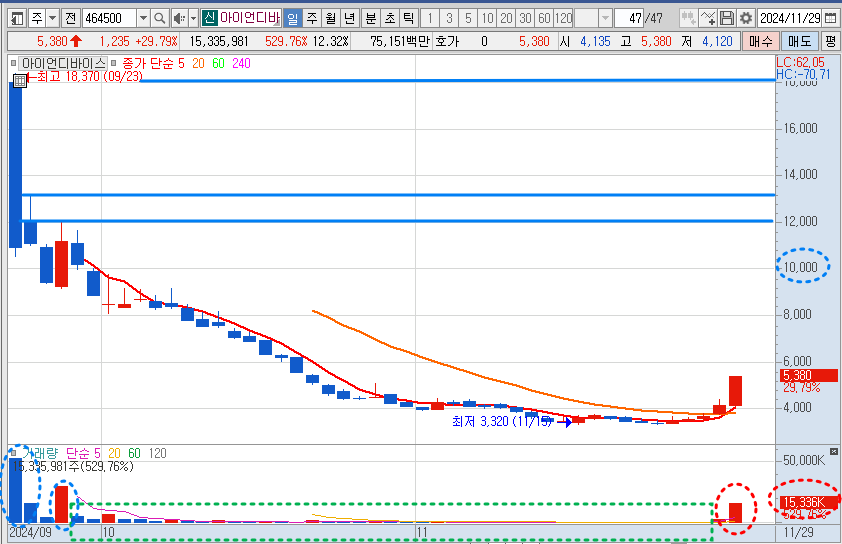Click the orange 20 moving average label in price legend
Viewport: 842px width, 544px height.
(x=198, y=63)
